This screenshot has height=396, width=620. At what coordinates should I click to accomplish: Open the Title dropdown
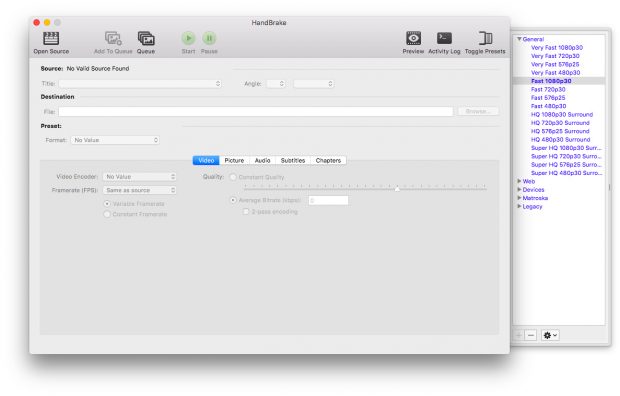[x=140, y=84]
